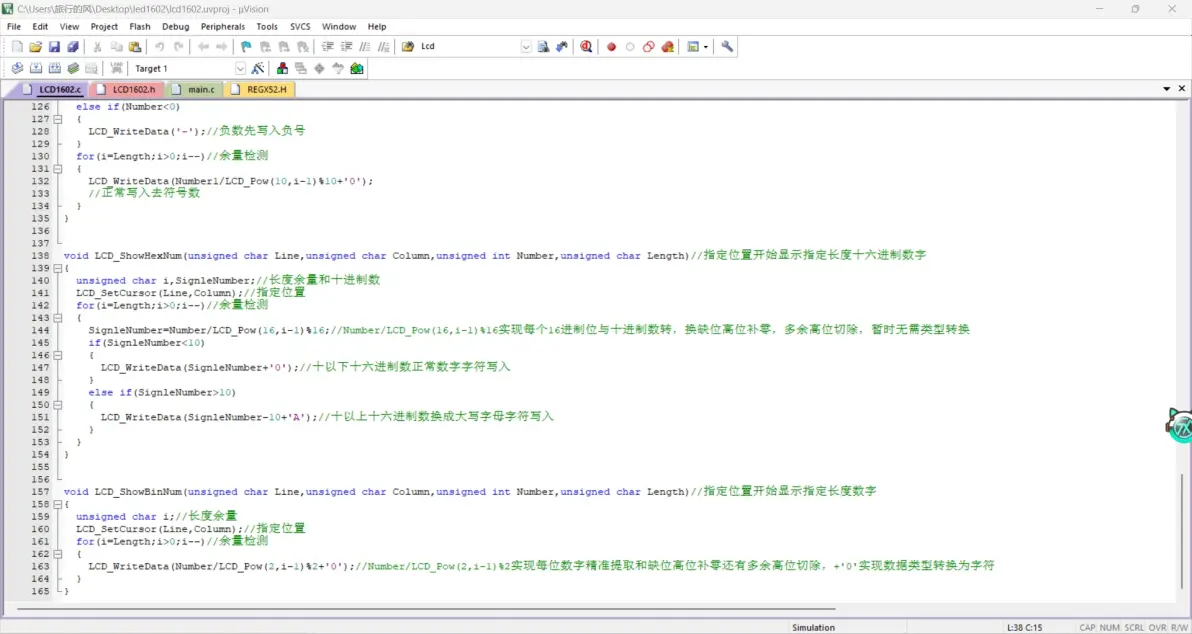The image size is (1192, 634).
Task: Save the current file with Save icon
Action: click(54, 47)
